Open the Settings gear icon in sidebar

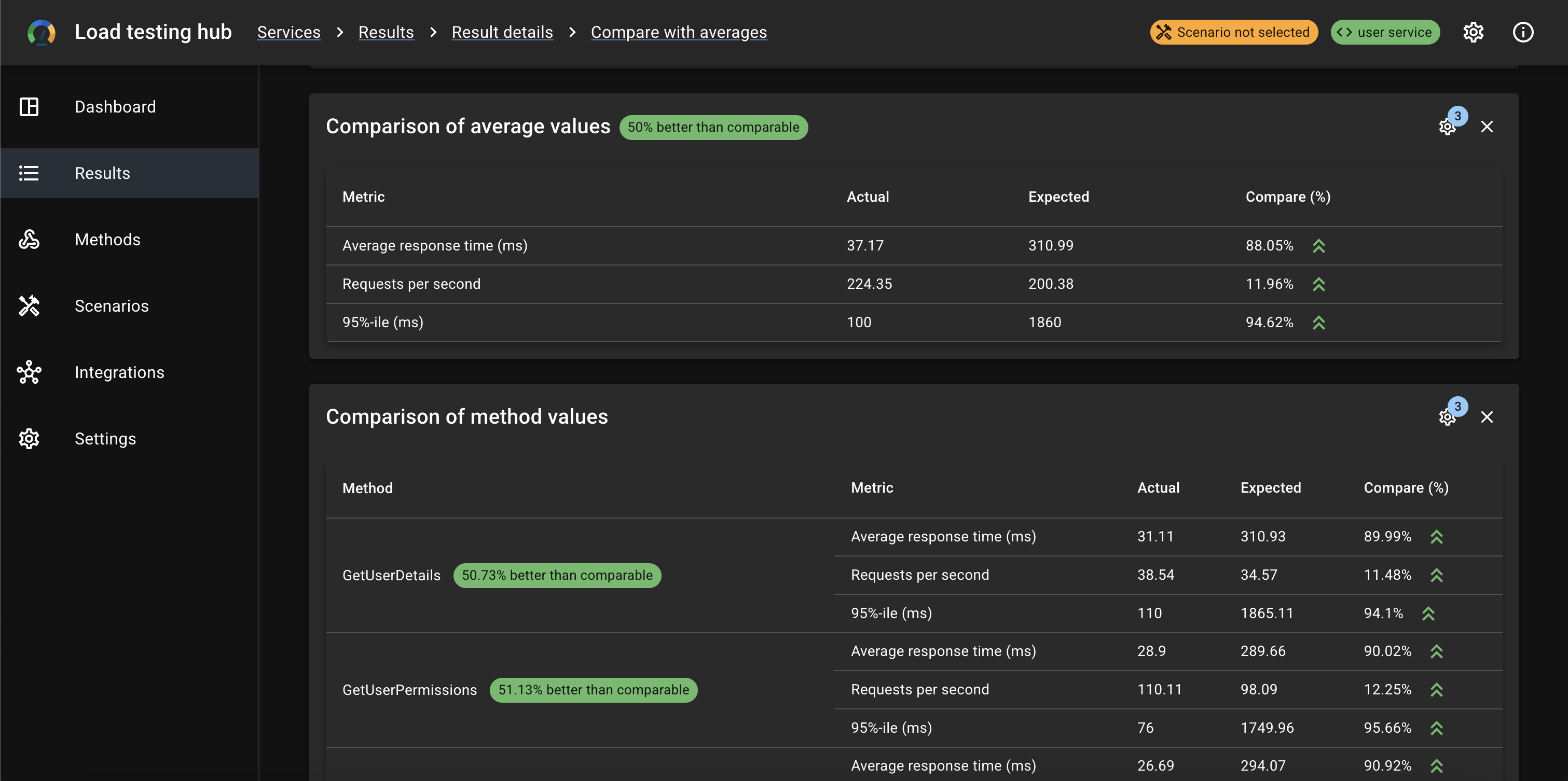pyautogui.click(x=29, y=438)
